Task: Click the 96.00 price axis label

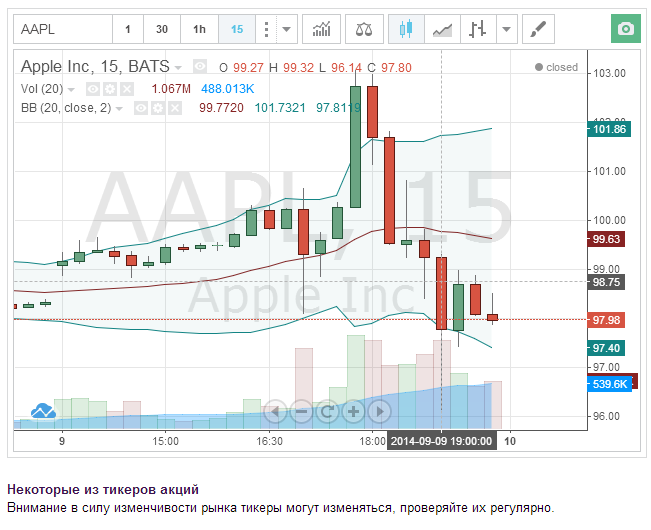Action: (x=606, y=416)
